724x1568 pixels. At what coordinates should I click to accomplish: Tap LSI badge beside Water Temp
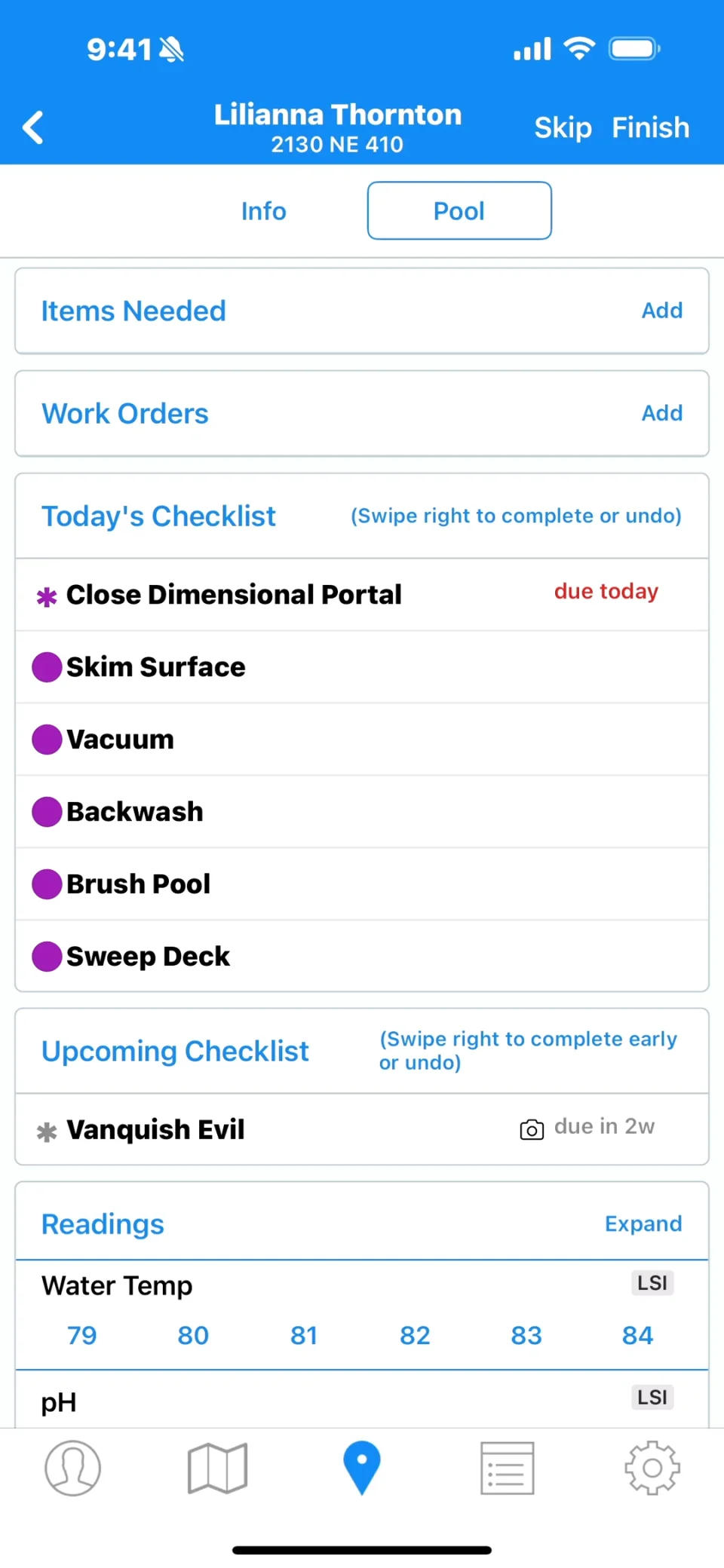652,1282
